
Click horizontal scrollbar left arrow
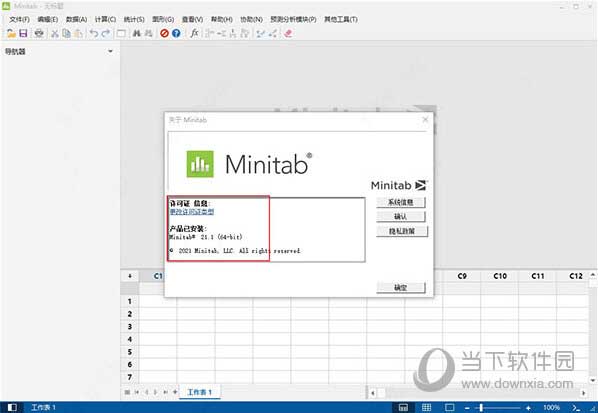tap(373, 392)
